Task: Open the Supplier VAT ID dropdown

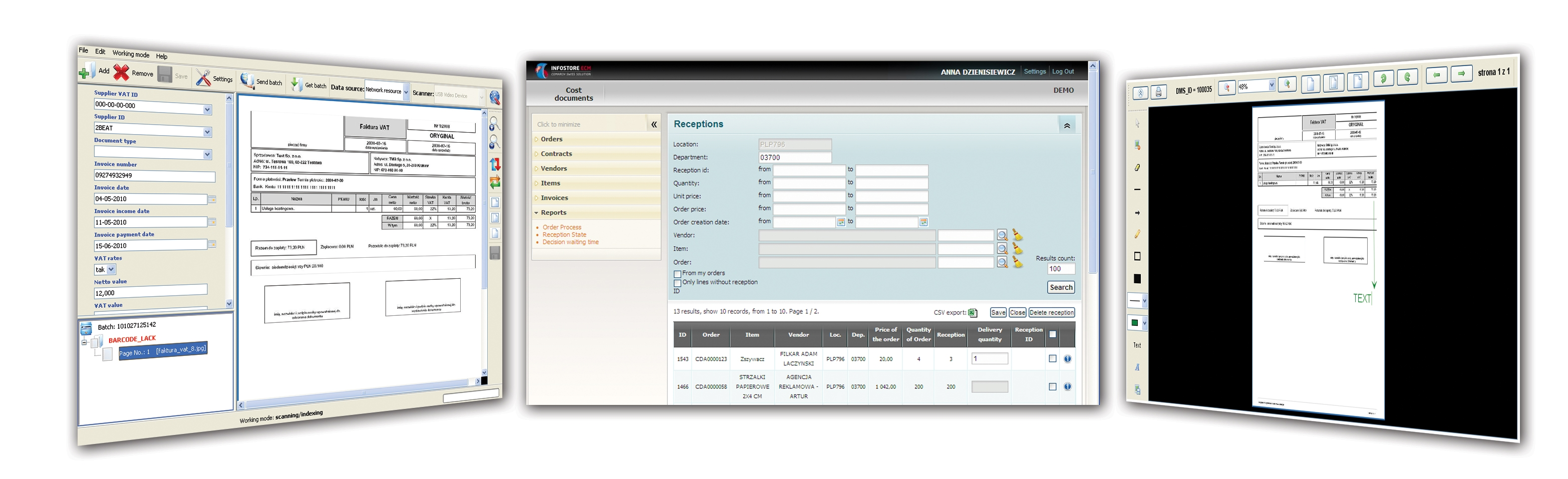Action: (207, 110)
